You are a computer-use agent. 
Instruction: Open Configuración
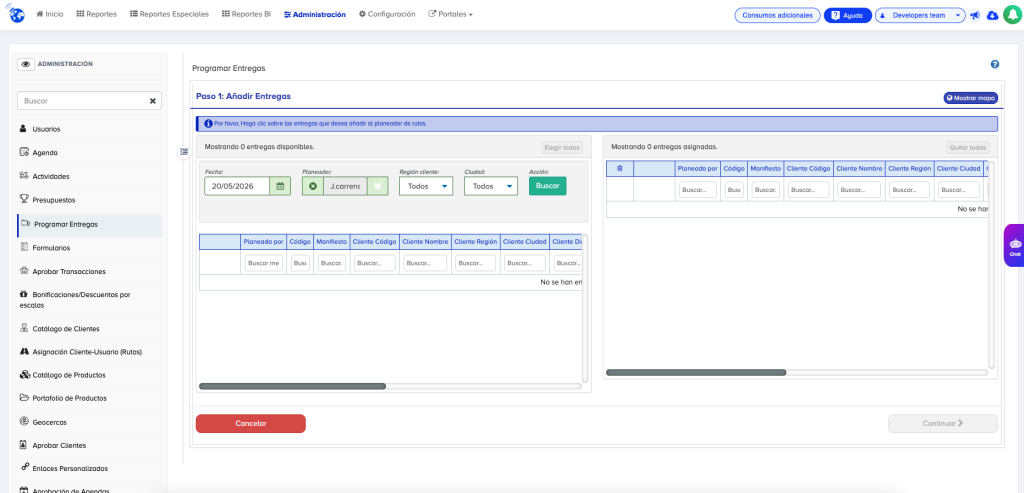[x=387, y=14]
